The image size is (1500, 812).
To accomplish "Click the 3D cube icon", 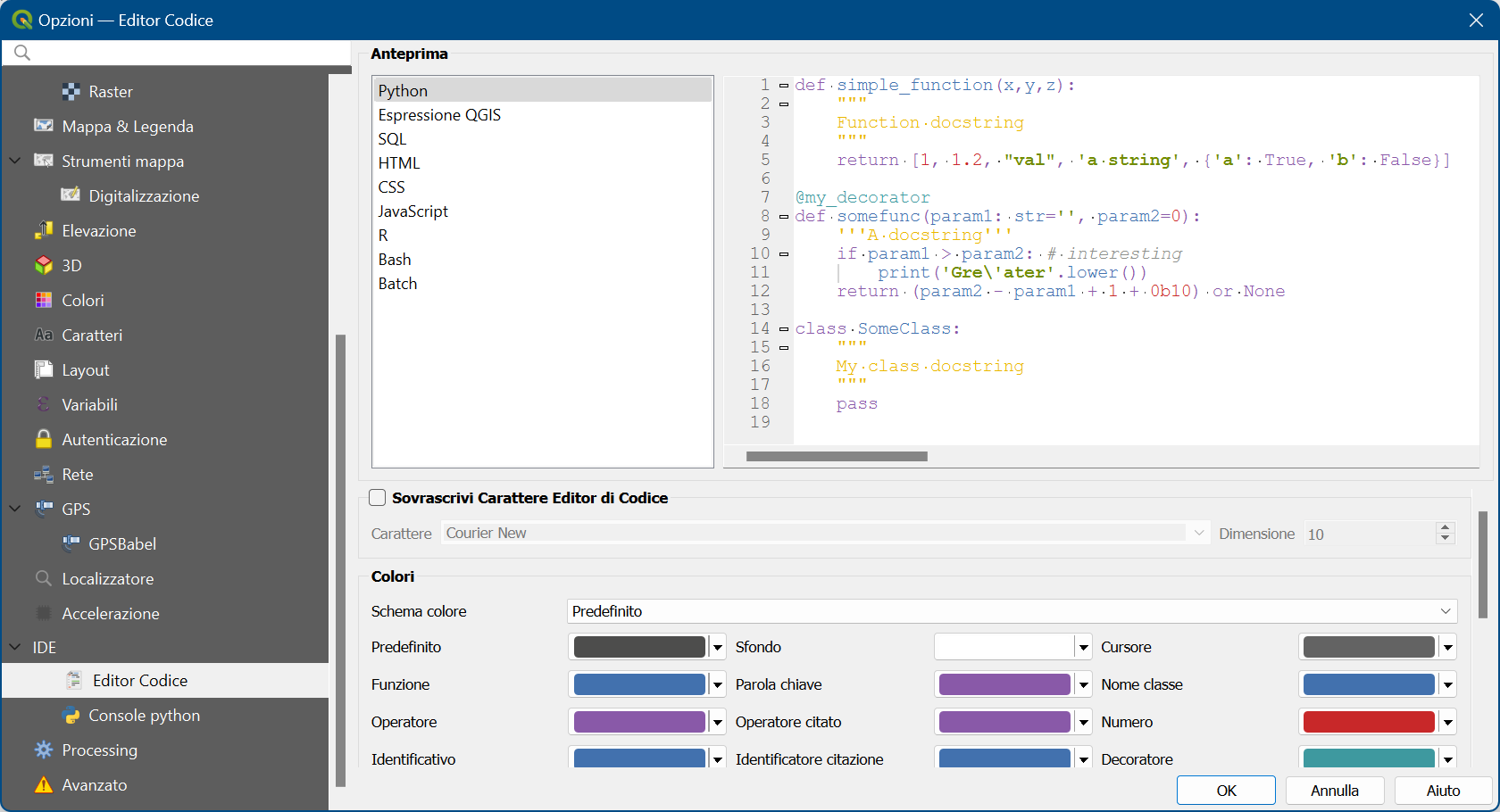I will point(44,265).
